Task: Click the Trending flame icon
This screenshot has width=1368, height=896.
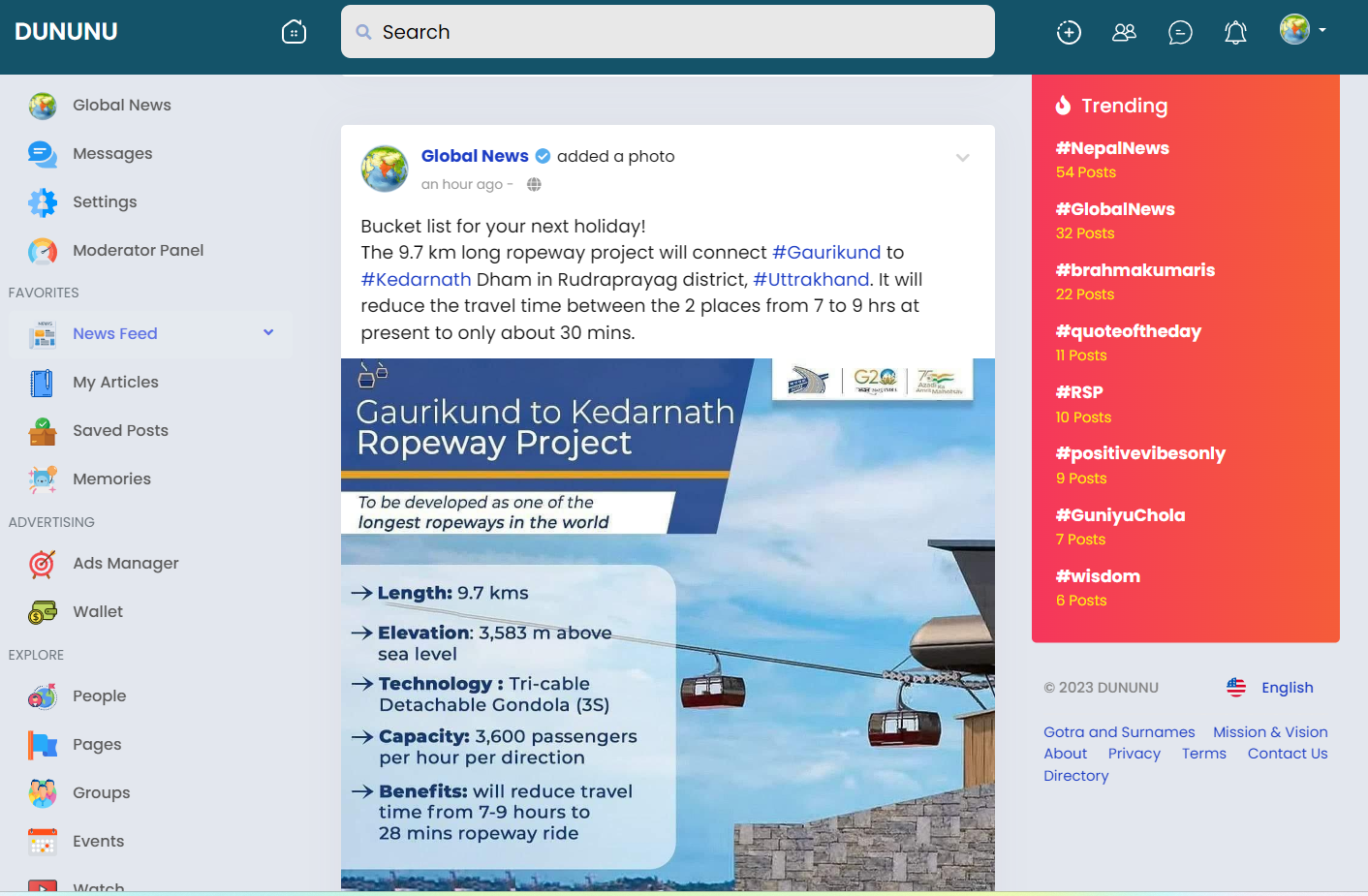Action: point(1064,105)
